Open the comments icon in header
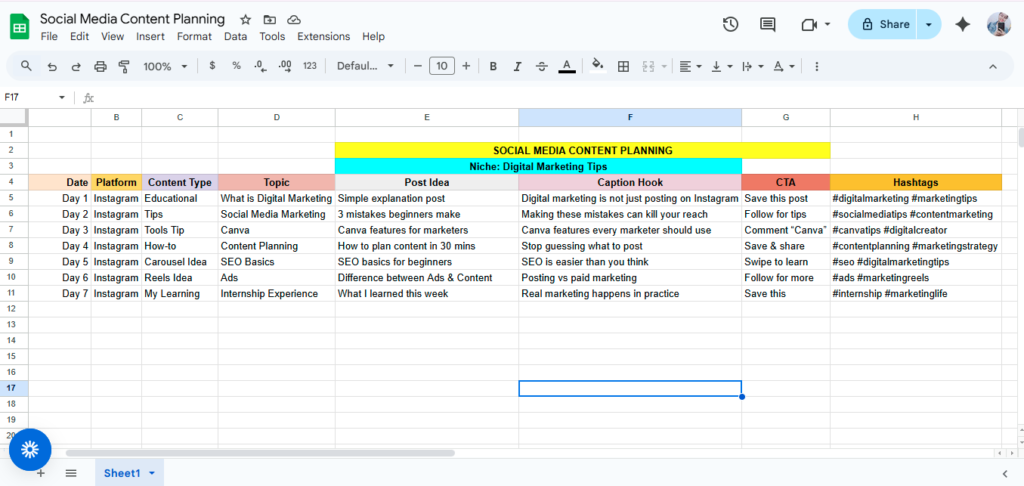This screenshot has height=486, width=1024. click(x=768, y=25)
